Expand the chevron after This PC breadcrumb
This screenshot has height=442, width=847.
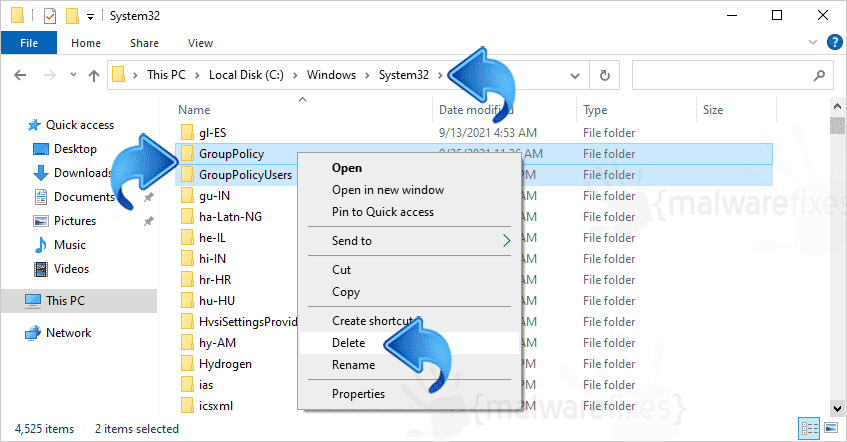(198, 75)
